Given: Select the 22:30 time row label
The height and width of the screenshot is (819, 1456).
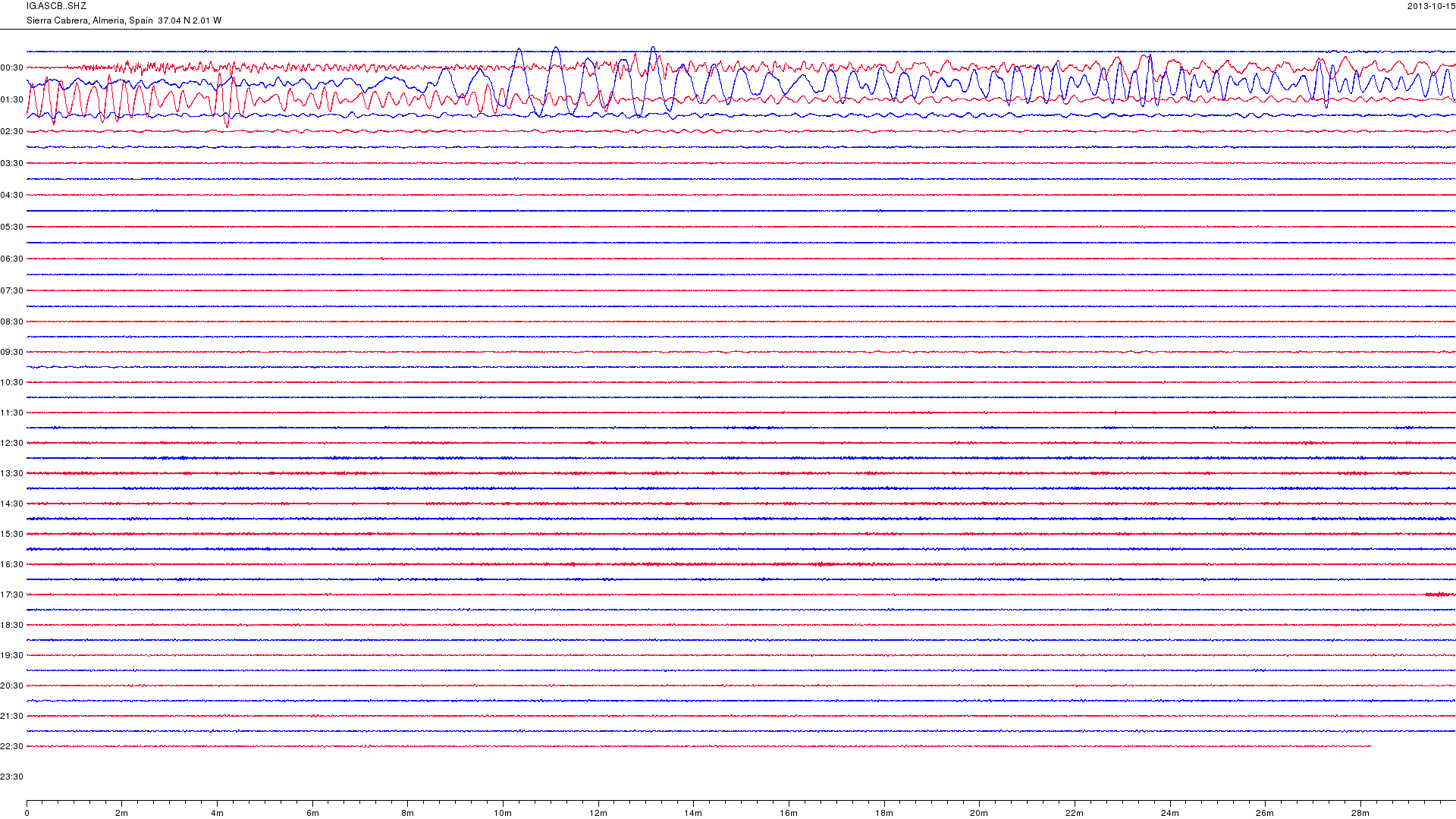Looking at the screenshot, I should 12,746.
